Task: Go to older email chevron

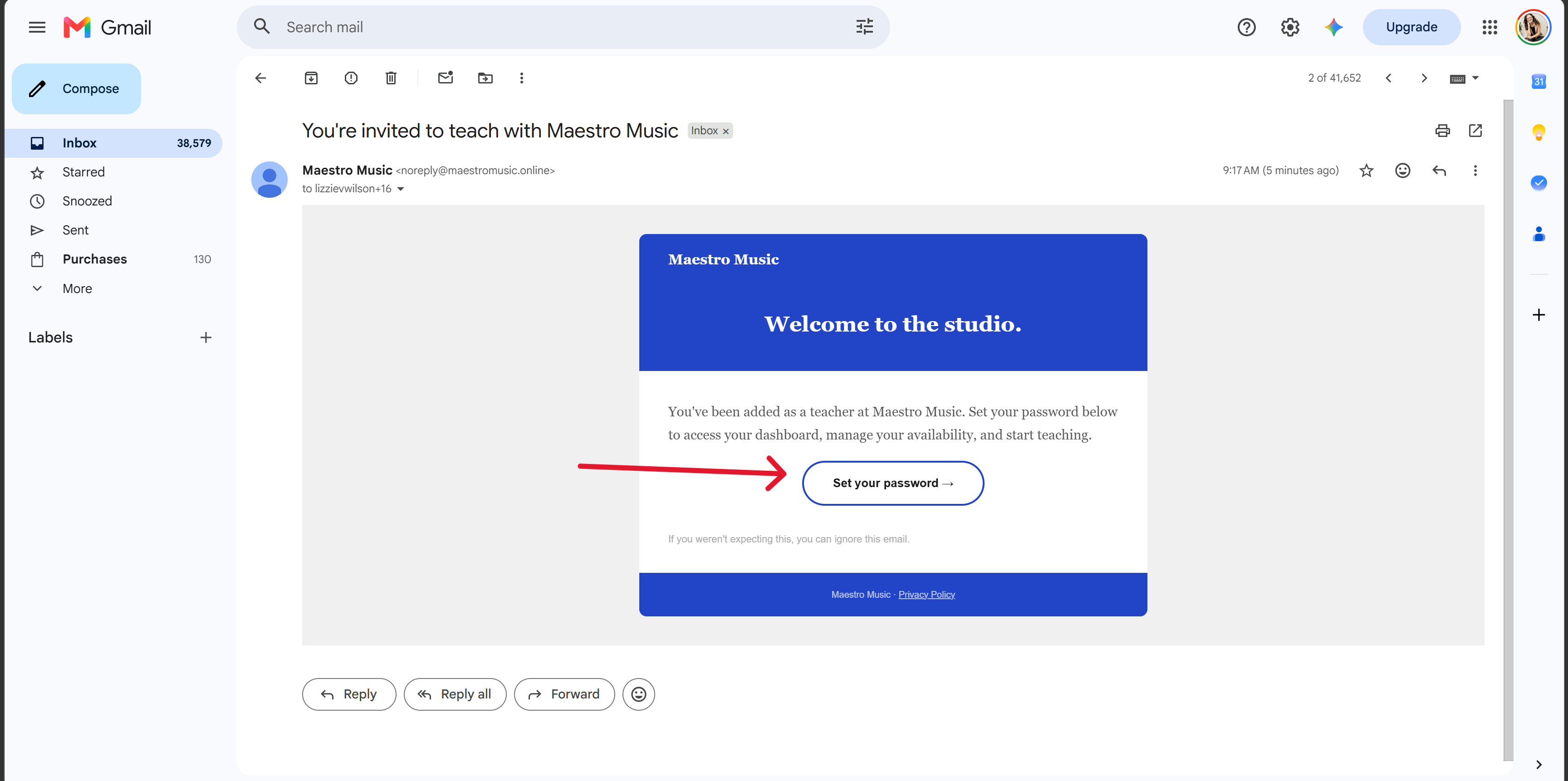Action: tap(1424, 78)
